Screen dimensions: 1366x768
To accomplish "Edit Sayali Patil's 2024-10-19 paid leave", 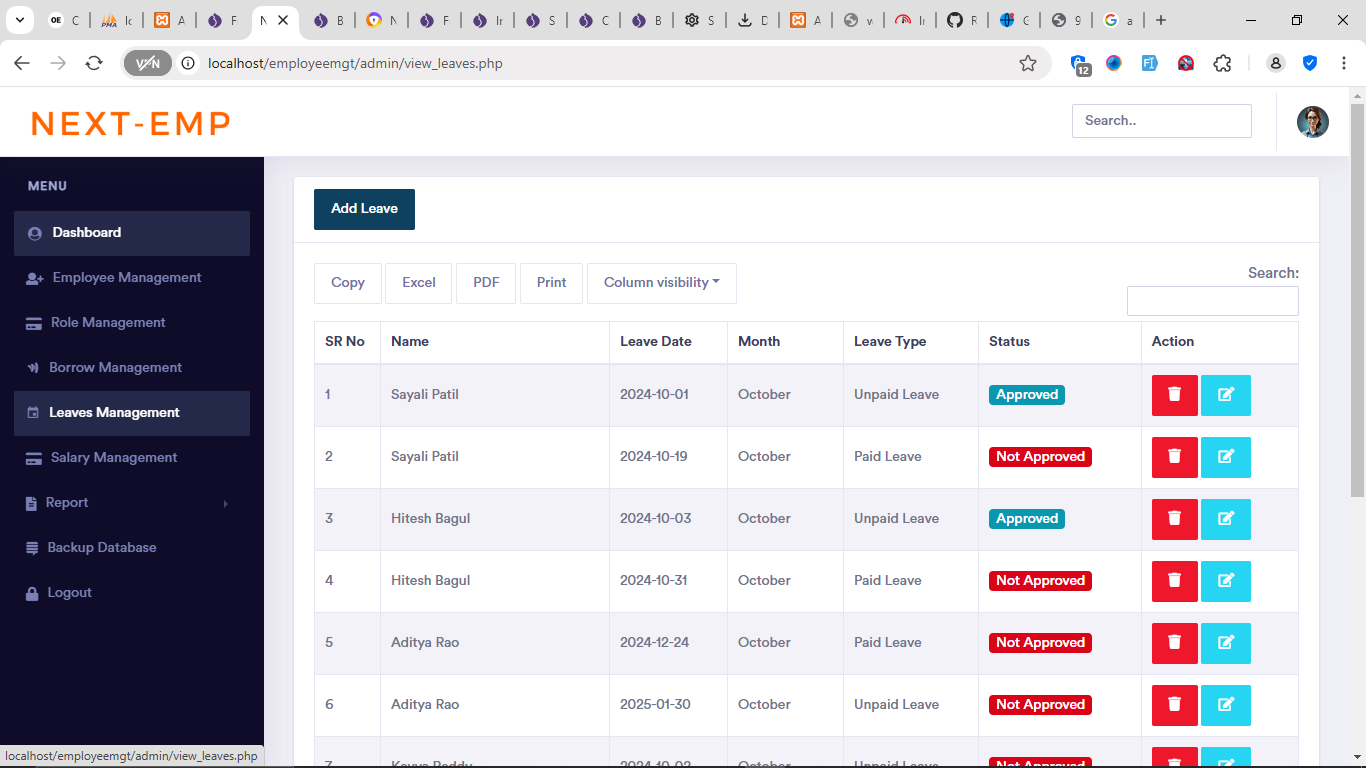I will pos(1225,457).
